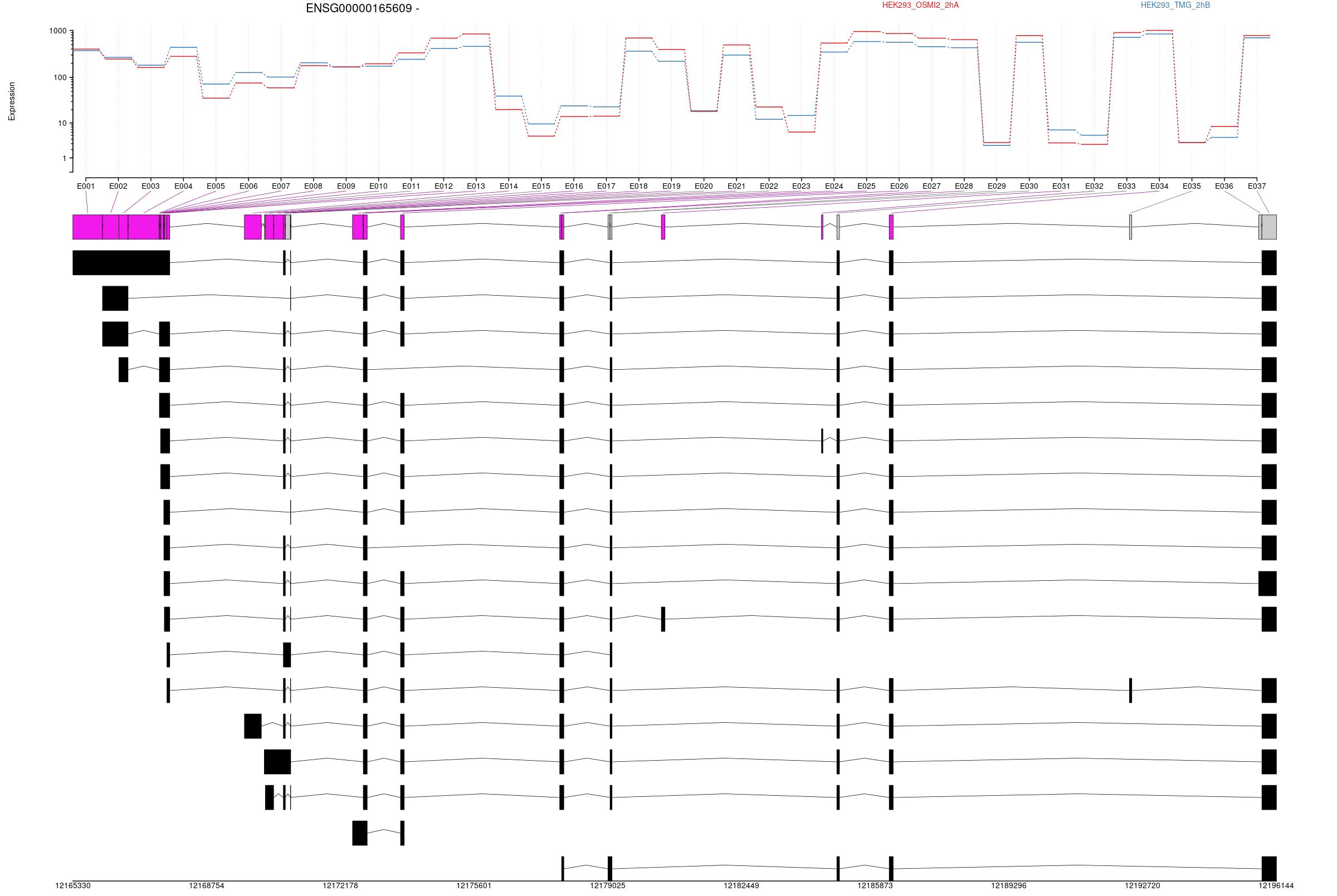Click exon label E005
Viewport: 1337px width, 896px height.
click(x=216, y=187)
